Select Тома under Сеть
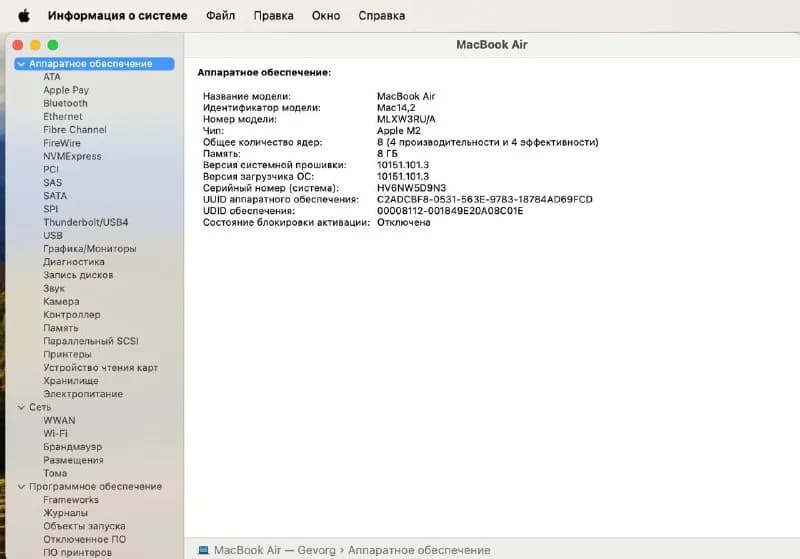This screenshot has height=559, width=800. [55, 474]
